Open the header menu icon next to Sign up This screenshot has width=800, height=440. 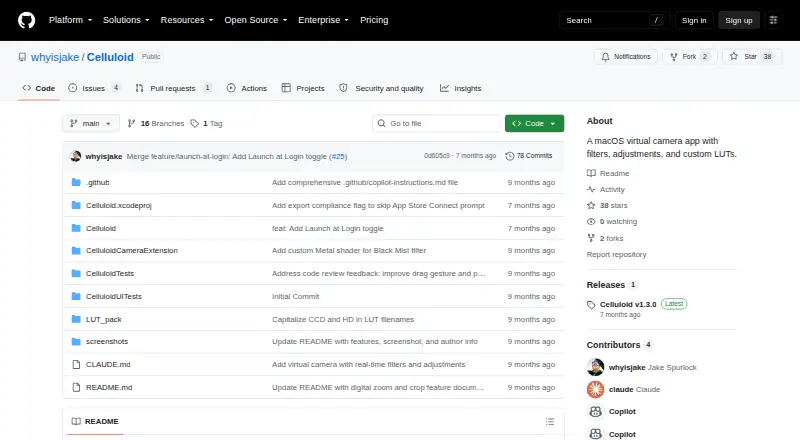(x=773, y=20)
